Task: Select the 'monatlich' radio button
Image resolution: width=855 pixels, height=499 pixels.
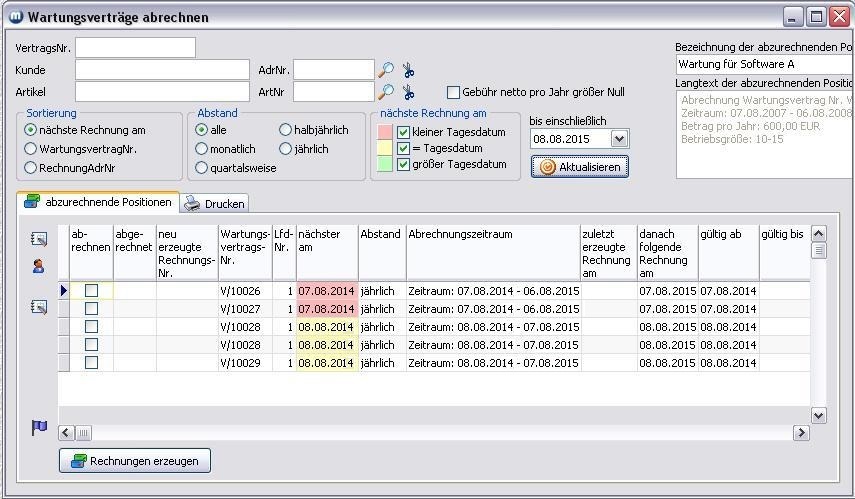Action: 201,149
